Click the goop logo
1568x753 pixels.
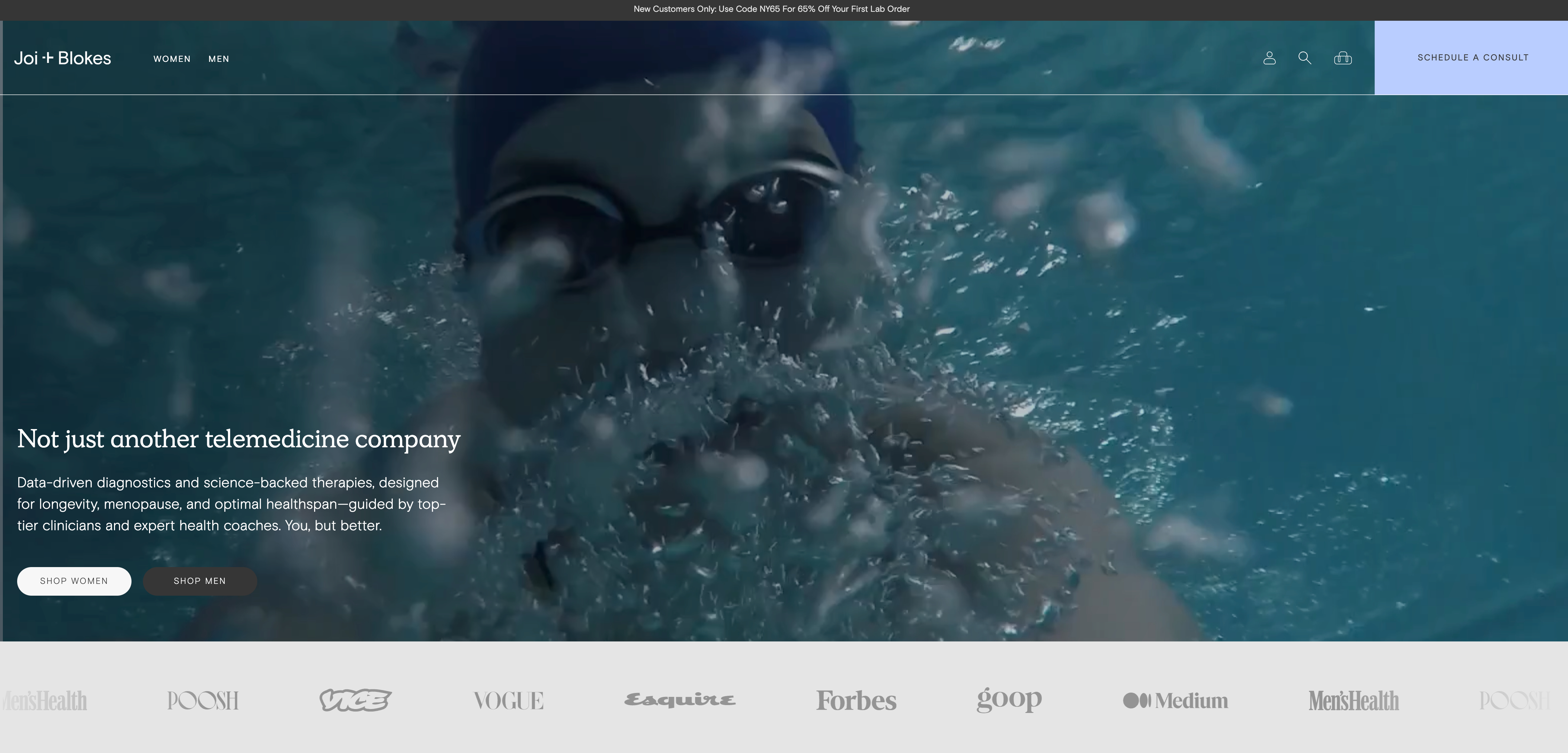1009,700
